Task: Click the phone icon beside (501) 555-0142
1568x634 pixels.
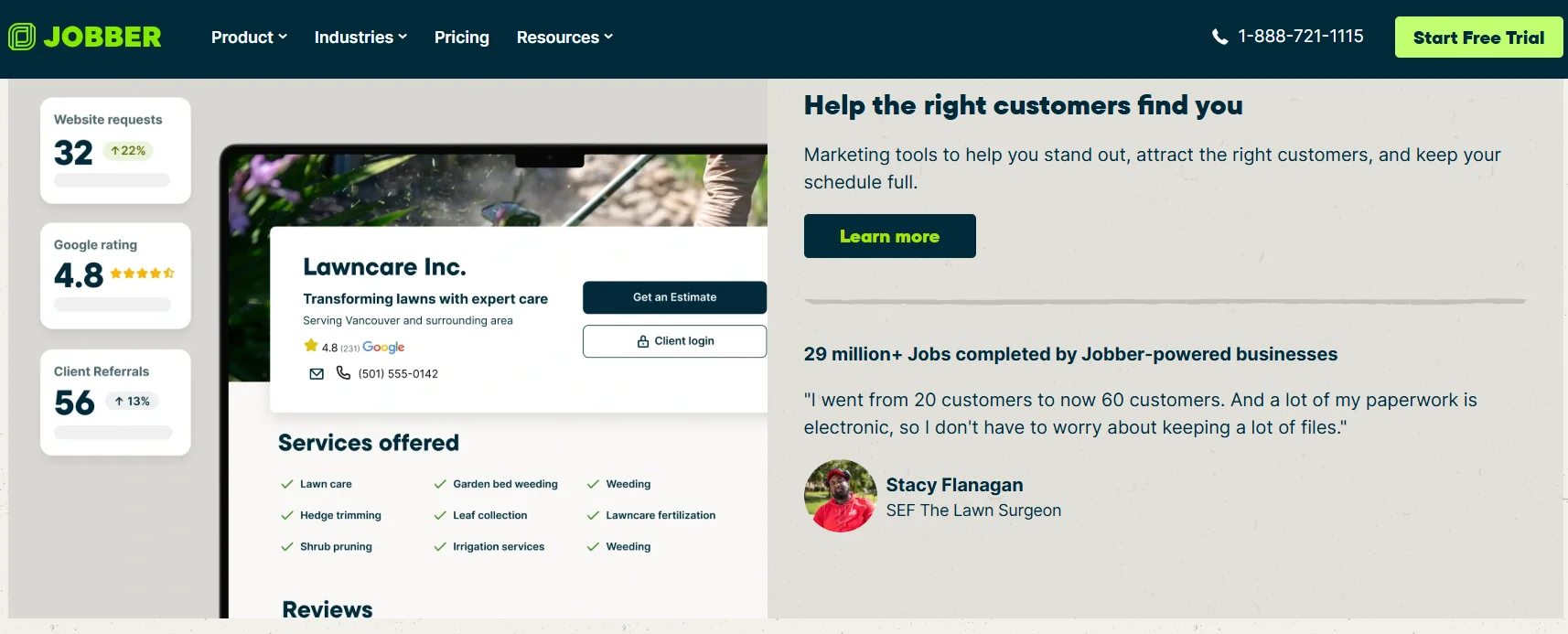Action: pyautogui.click(x=343, y=372)
